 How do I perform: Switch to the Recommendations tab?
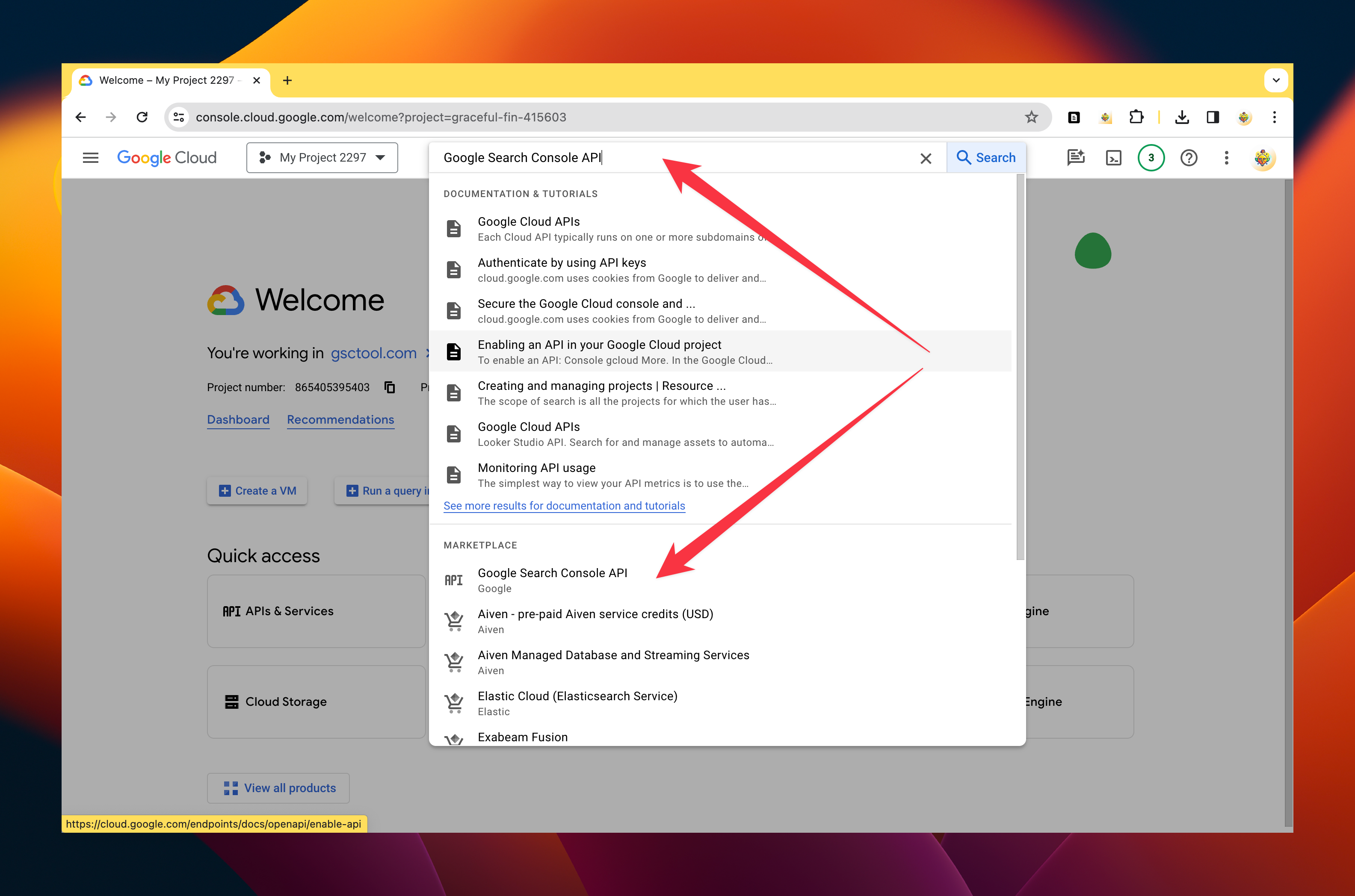[340, 419]
